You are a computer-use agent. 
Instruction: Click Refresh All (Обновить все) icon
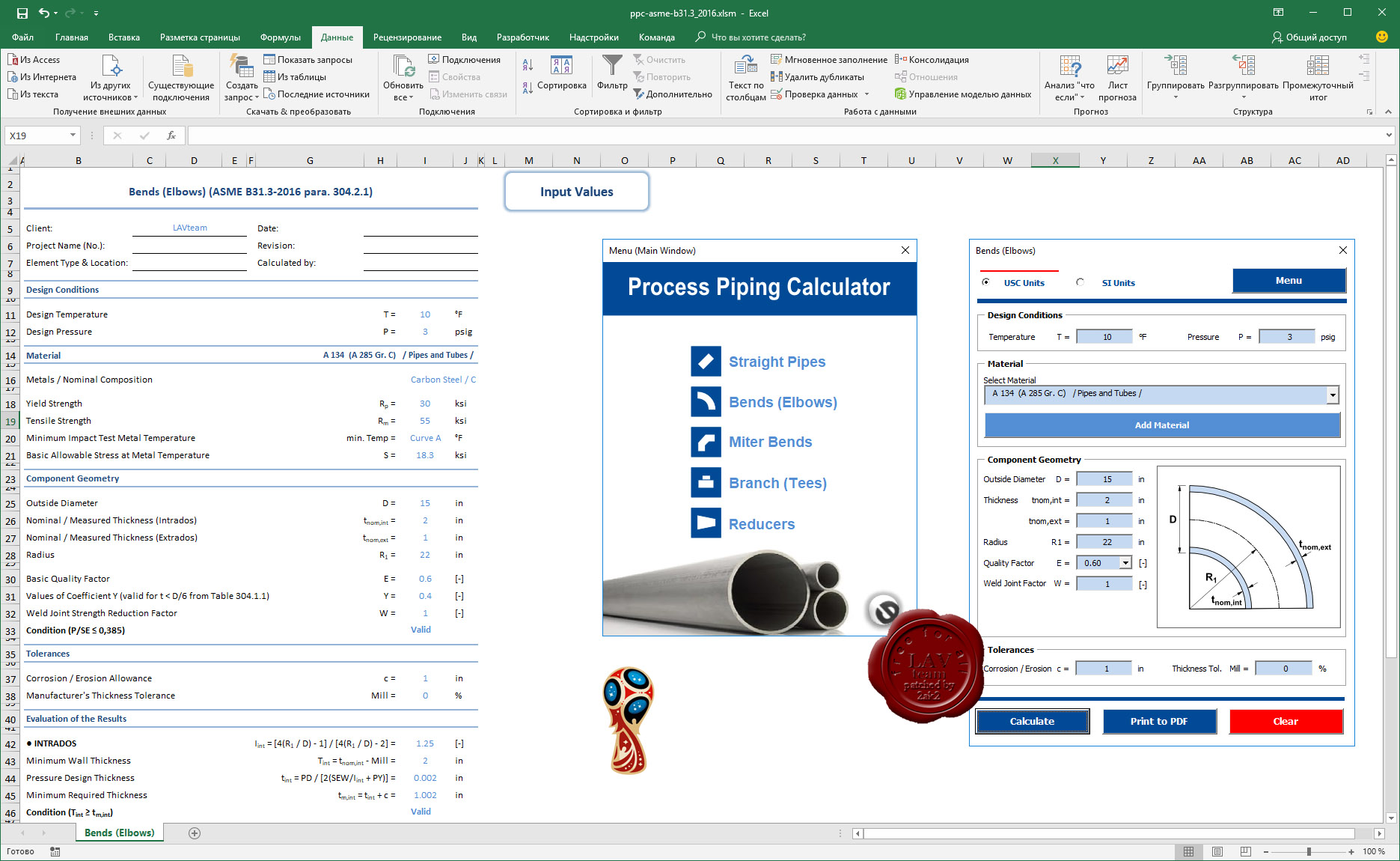point(403,67)
